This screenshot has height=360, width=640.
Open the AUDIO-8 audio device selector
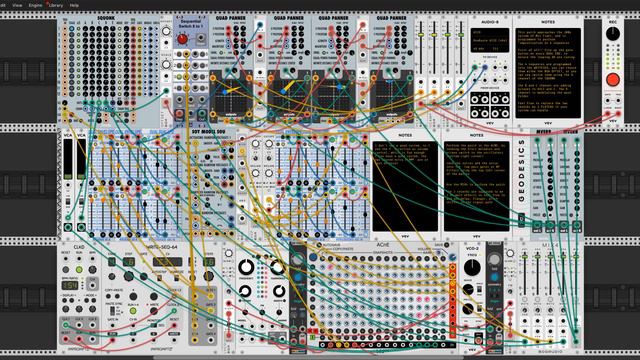click(490, 40)
